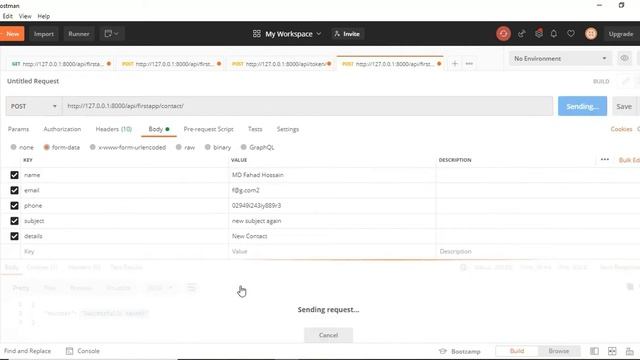Switch to the Params tab
Screen dimensions: 640x360
coord(18,129)
